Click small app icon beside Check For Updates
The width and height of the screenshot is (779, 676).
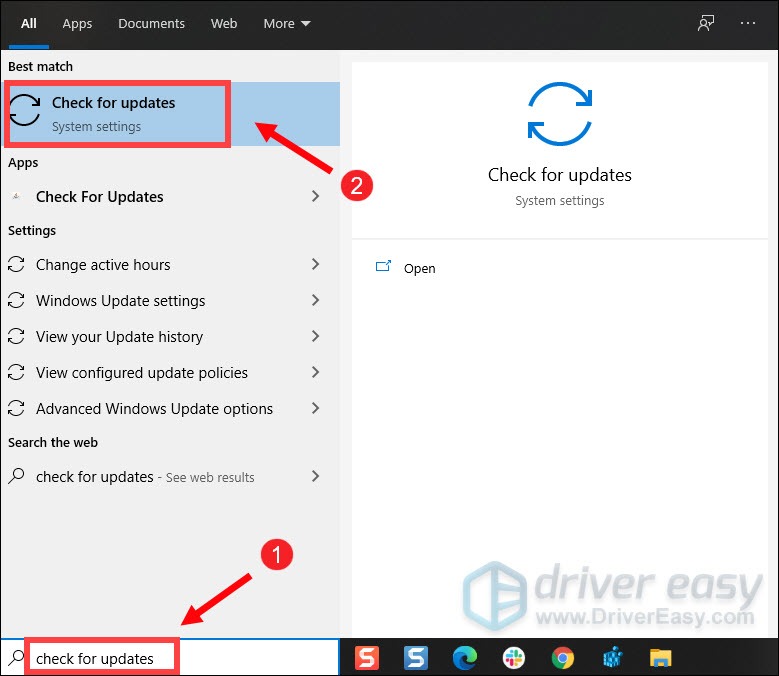[16, 197]
